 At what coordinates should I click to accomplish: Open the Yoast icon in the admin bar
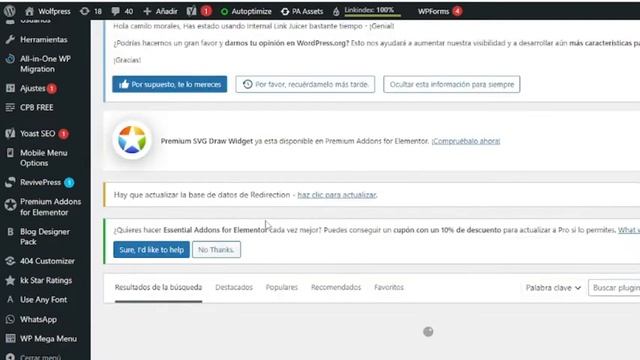pyautogui.click(x=191, y=11)
